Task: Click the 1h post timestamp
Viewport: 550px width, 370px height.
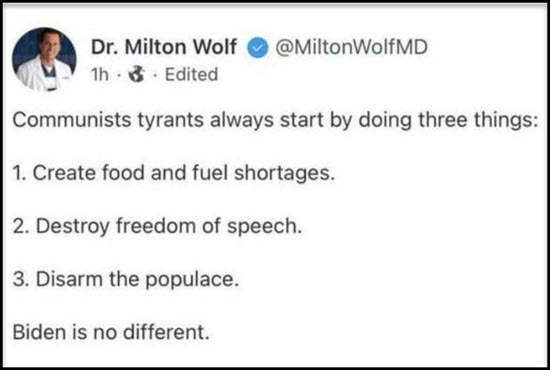Action: (100, 75)
